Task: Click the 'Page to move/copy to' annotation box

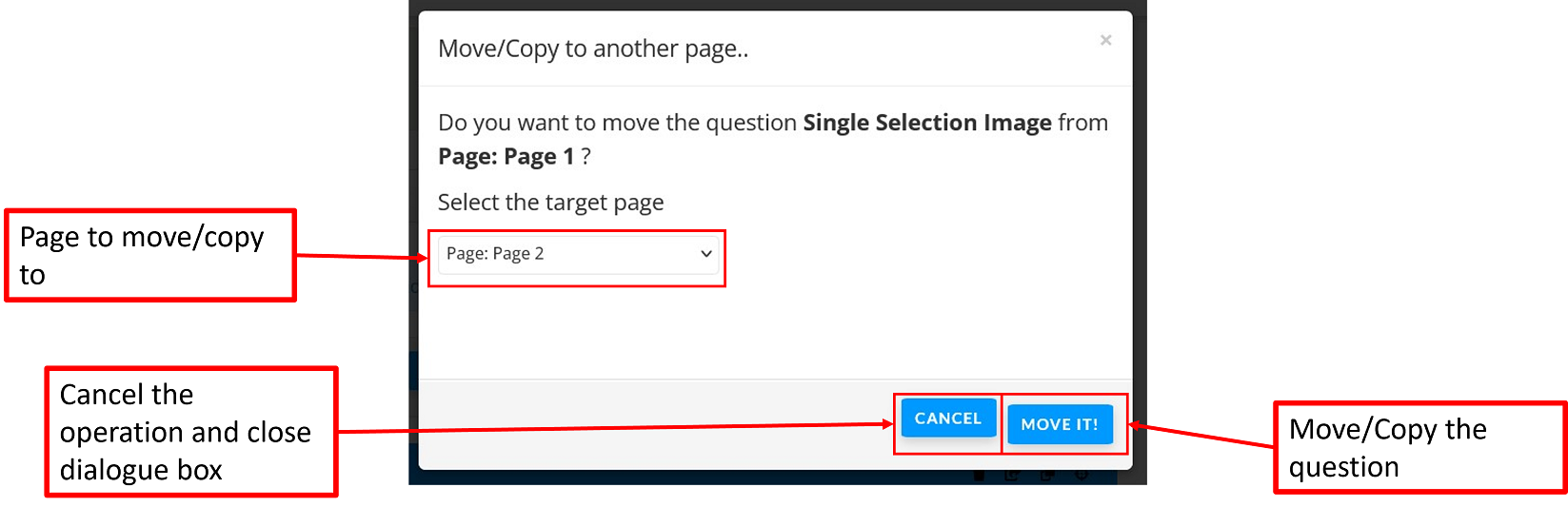Action: pyautogui.click(x=150, y=255)
